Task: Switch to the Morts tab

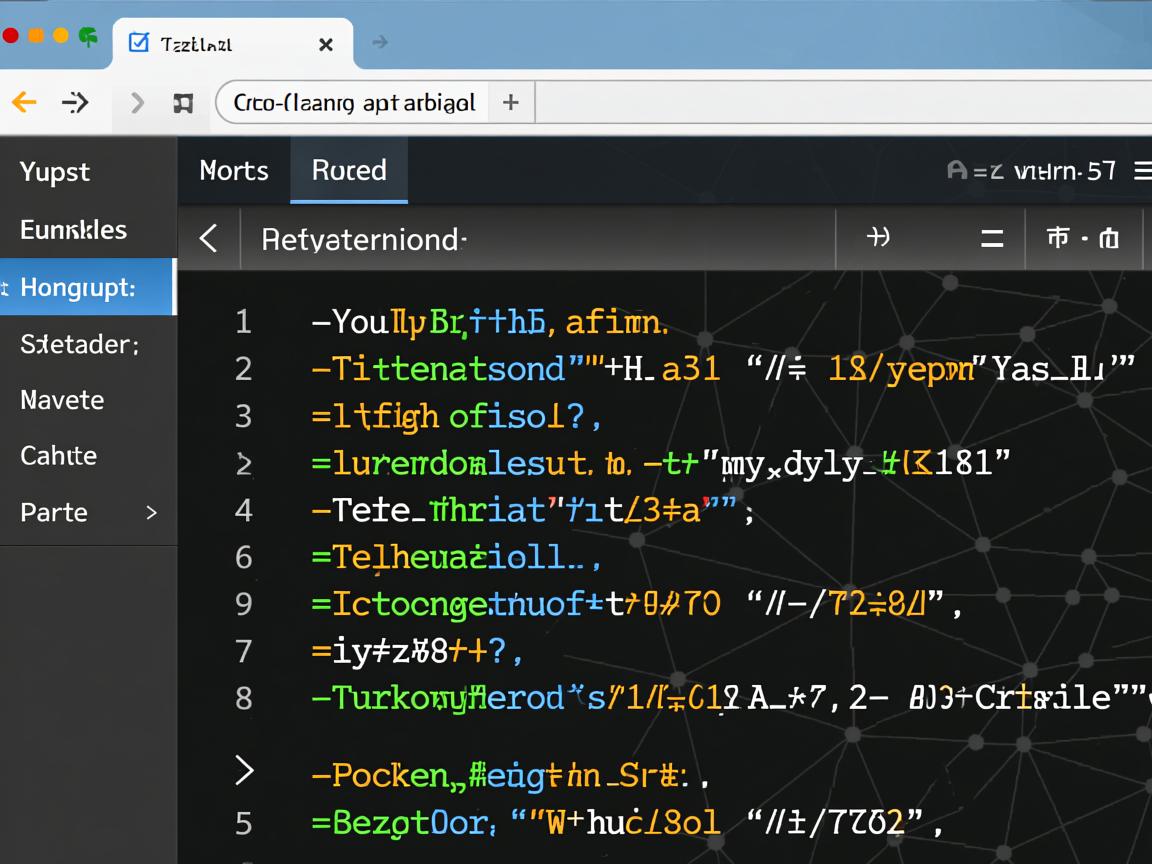Action: [x=234, y=171]
